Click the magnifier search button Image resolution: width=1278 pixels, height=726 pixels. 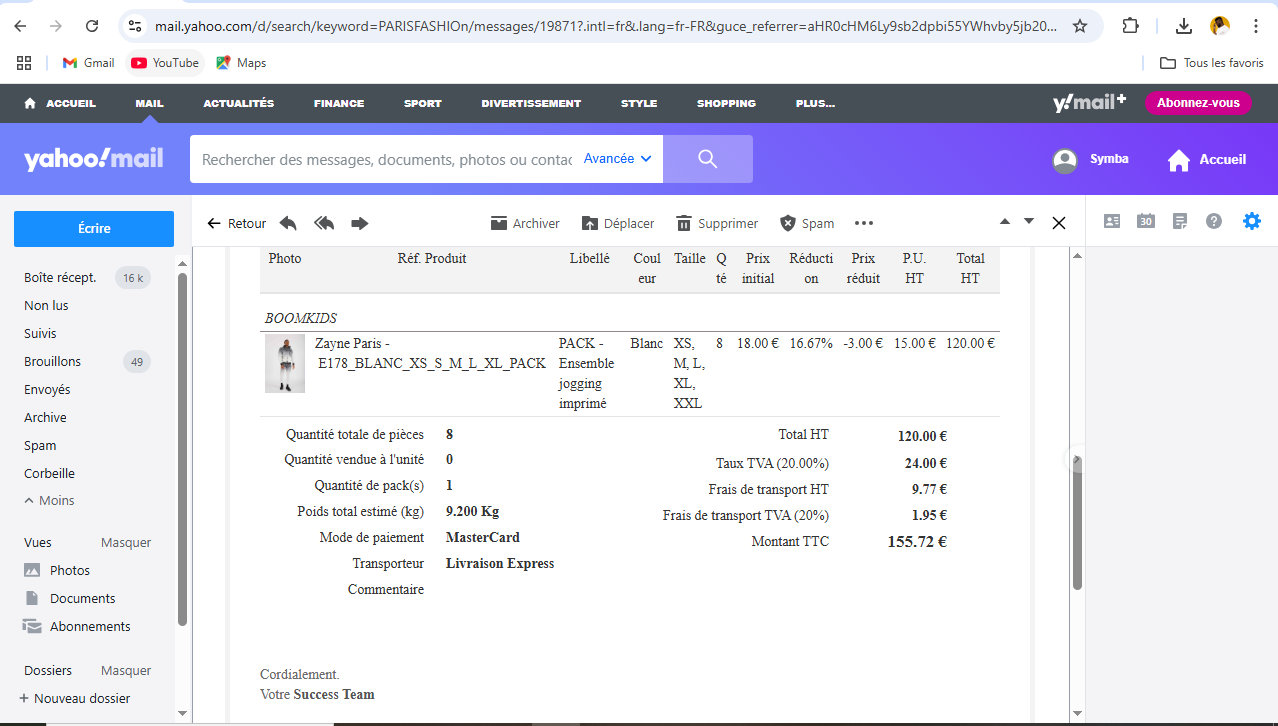point(708,159)
